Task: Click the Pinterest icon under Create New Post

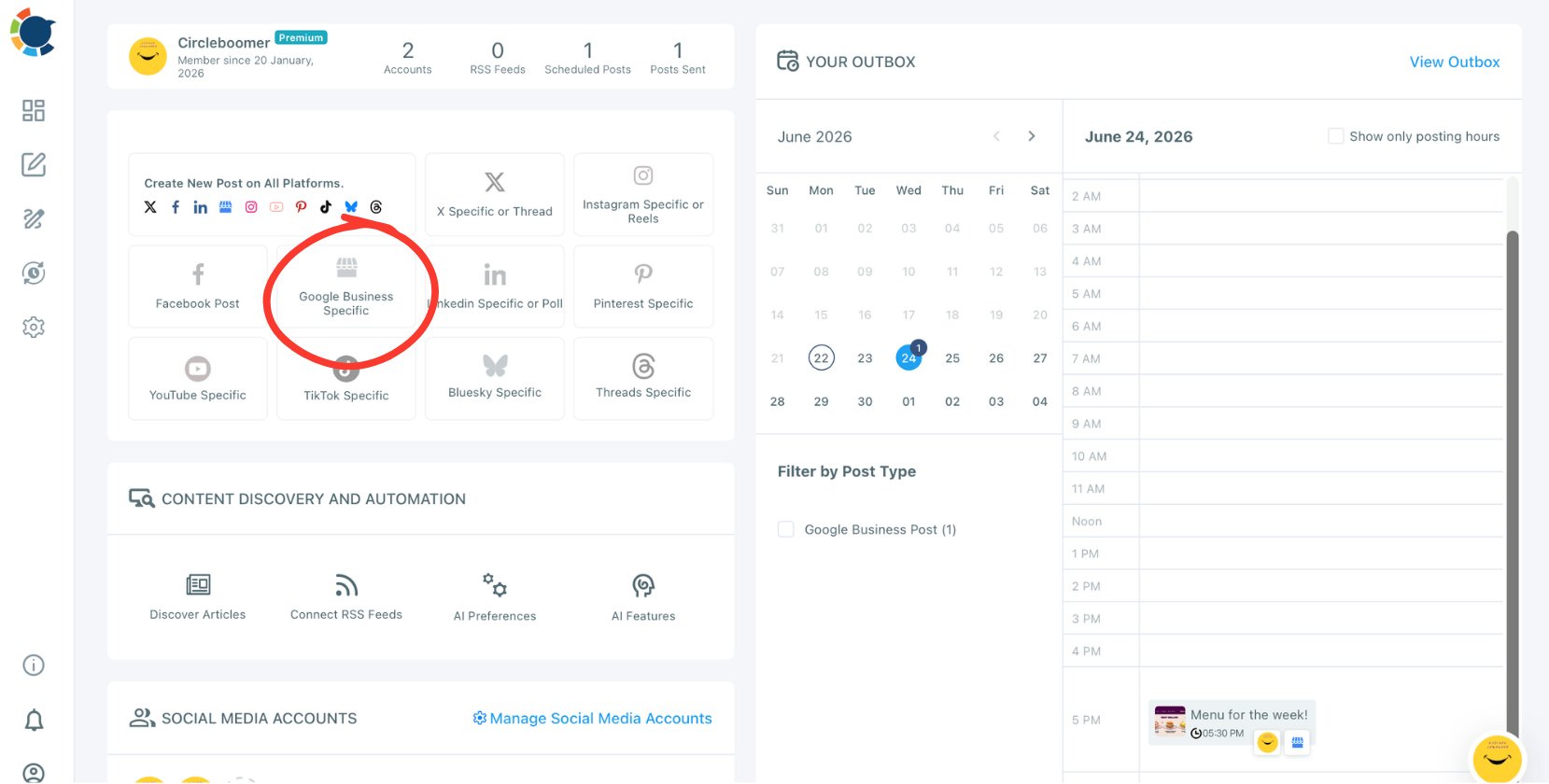Action: pyautogui.click(x=301, y=207)
